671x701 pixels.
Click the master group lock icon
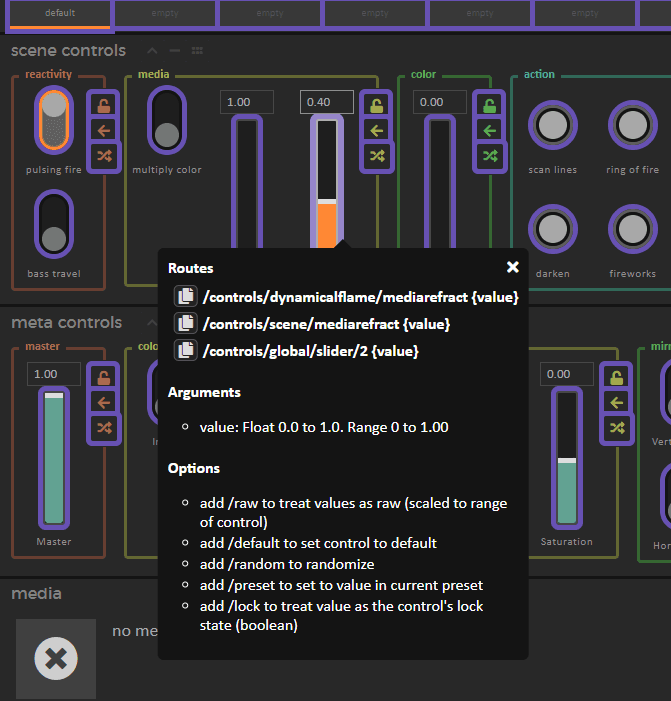click(104, 376)
